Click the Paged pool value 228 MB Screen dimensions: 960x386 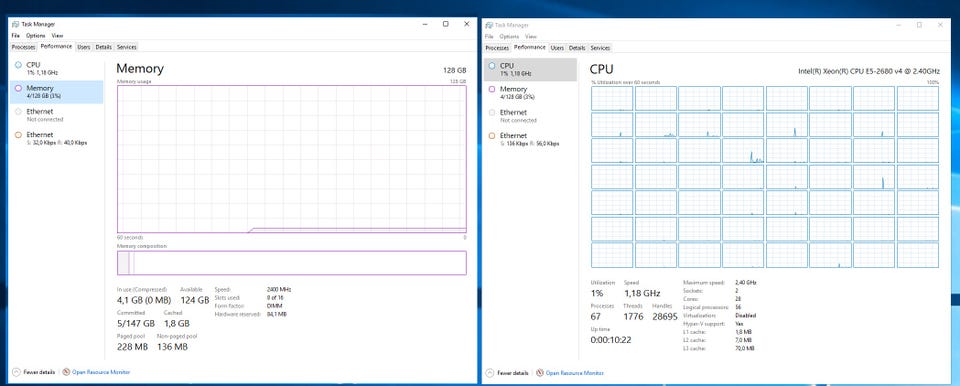(132, 347)
